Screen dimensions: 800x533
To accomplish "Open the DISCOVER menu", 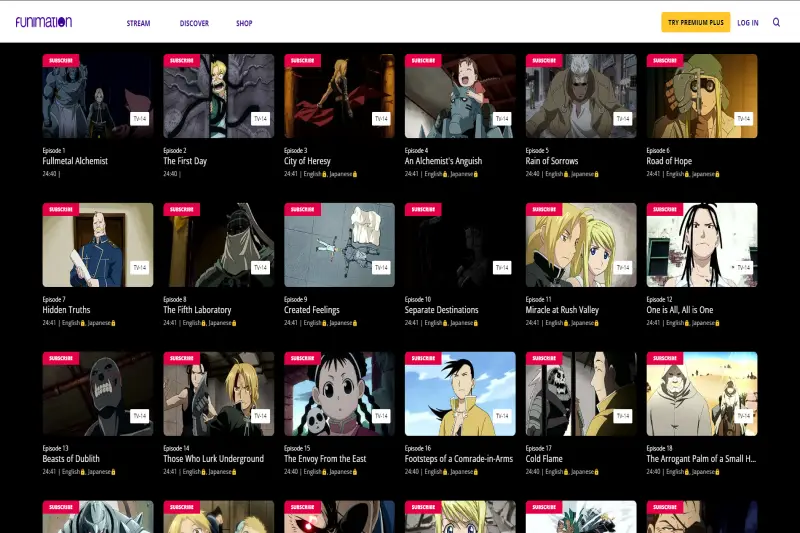I will pyautogui.click(x=194, y=23).
